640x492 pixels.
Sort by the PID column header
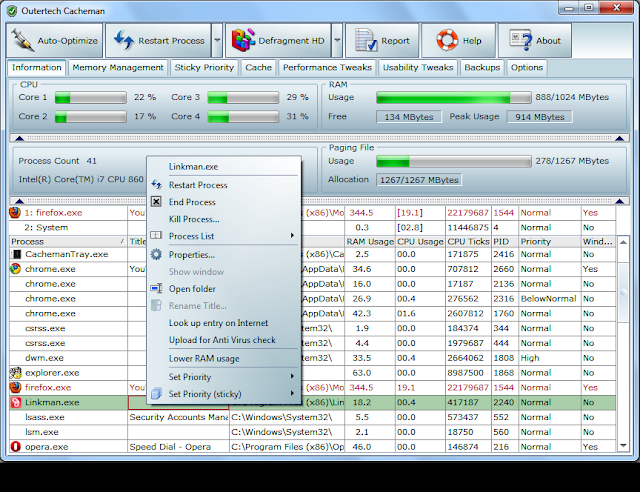point(505,241)
